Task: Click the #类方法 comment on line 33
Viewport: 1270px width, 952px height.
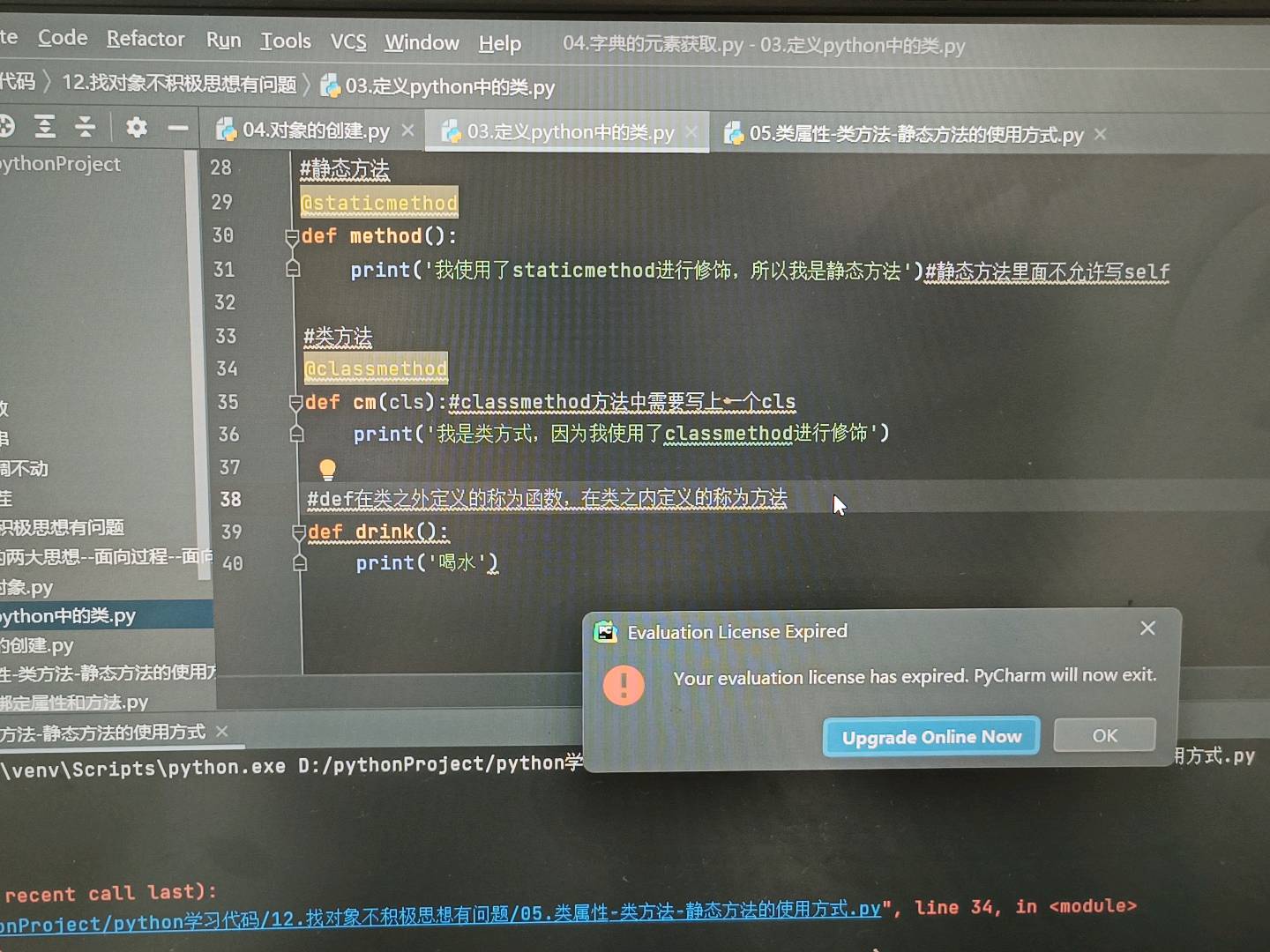Action: (x=338, y=337)
